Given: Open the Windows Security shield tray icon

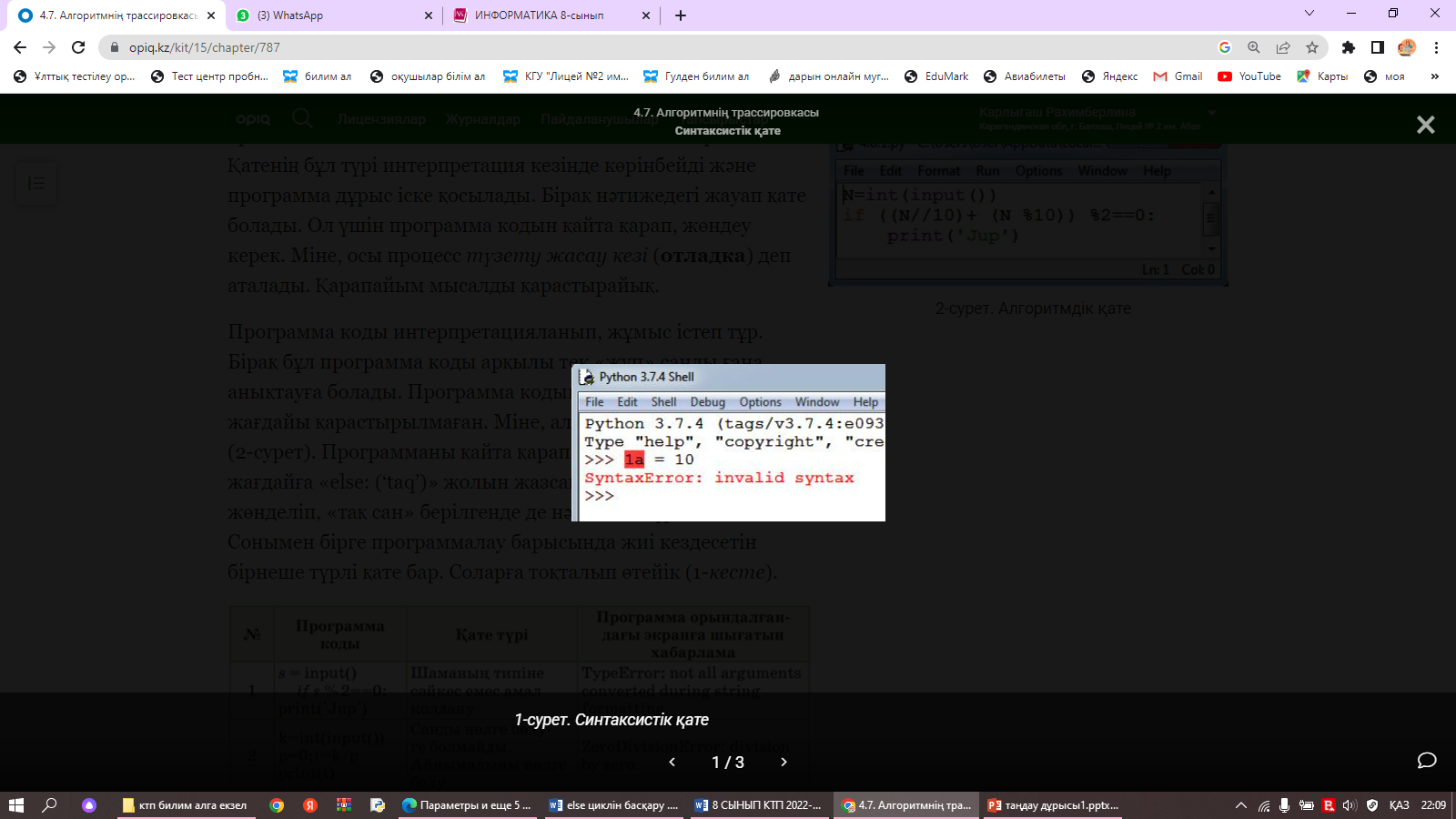Looking at the screenshot, I should (1372, 805).
